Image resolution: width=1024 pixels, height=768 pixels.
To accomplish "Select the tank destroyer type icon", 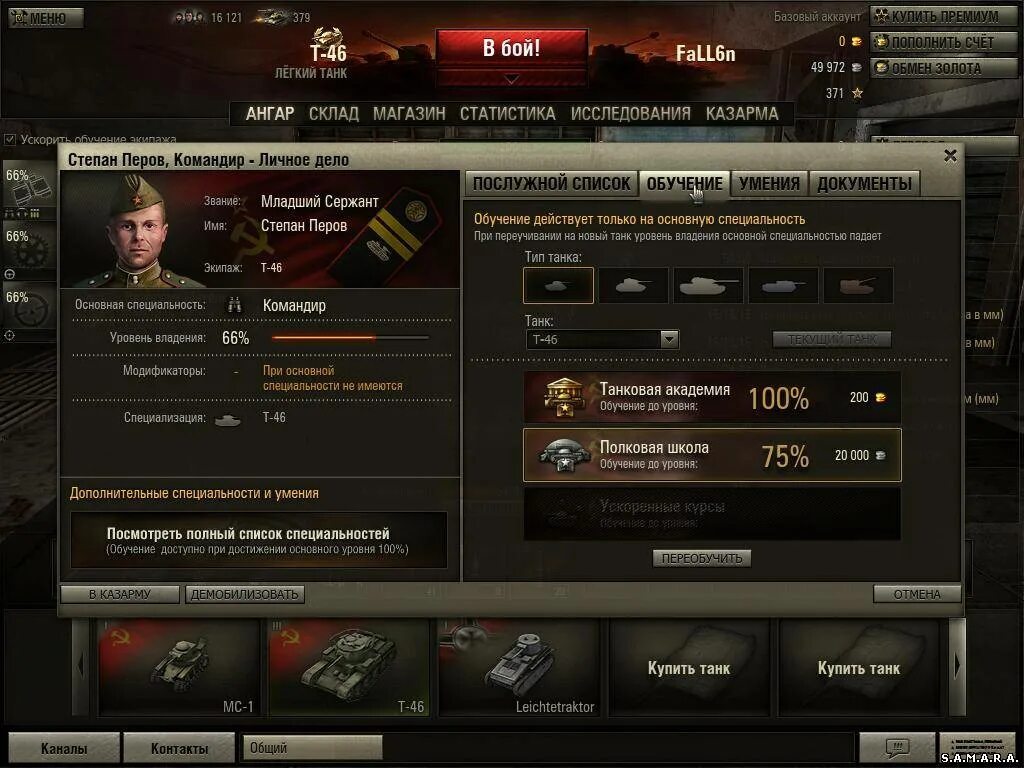I will pyautogui.click(x=783, y=285).
